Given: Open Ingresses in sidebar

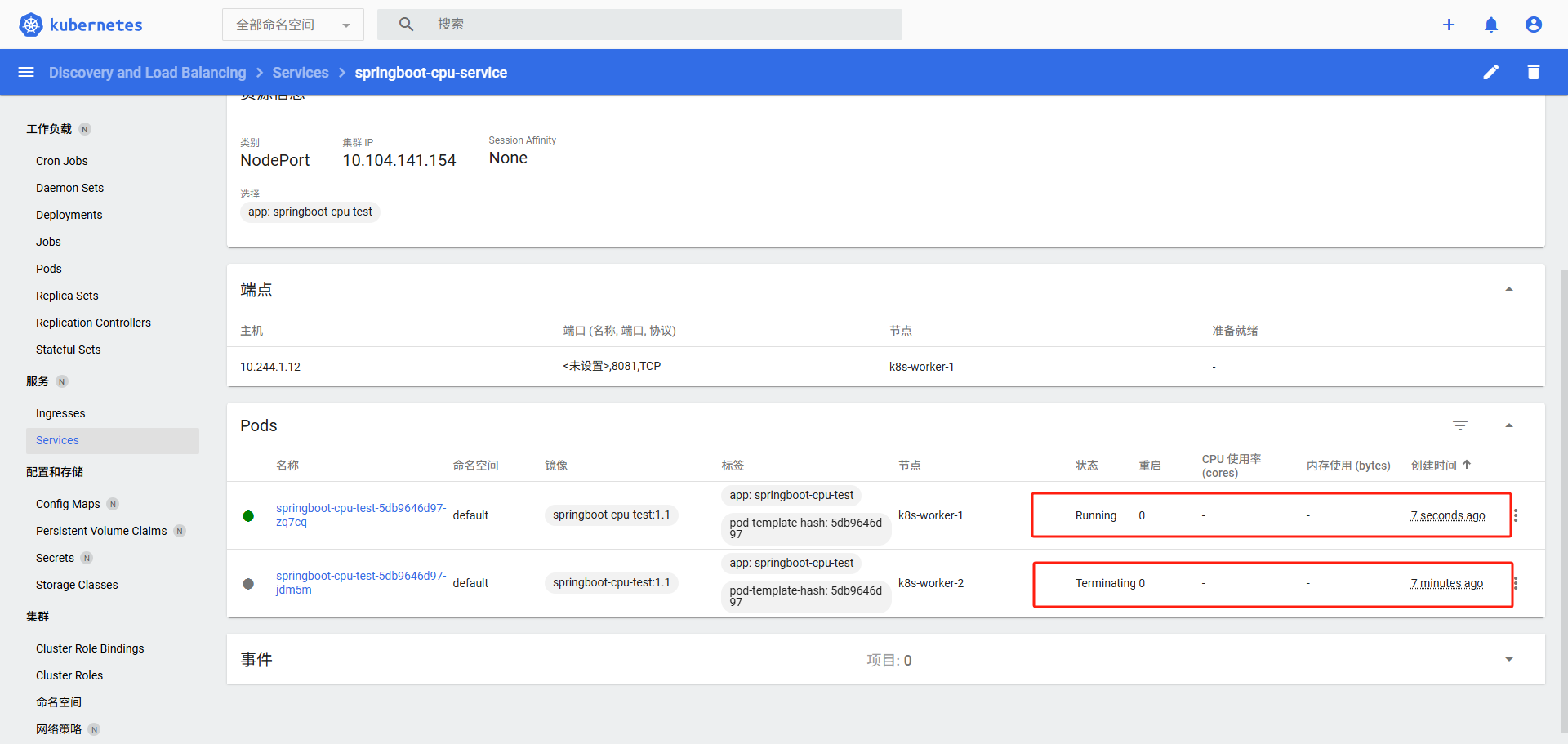Looking at the screenshot, I should tap(60, 413).
